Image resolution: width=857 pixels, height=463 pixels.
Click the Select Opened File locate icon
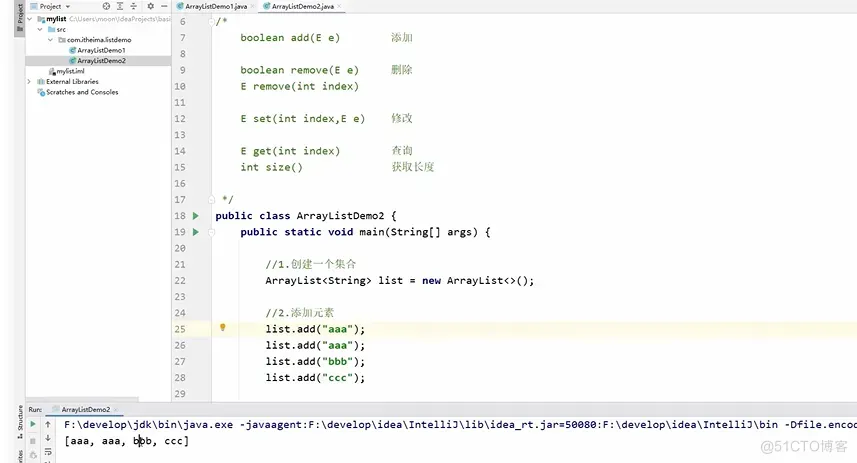pyautogui.click(x=106, y=6)
